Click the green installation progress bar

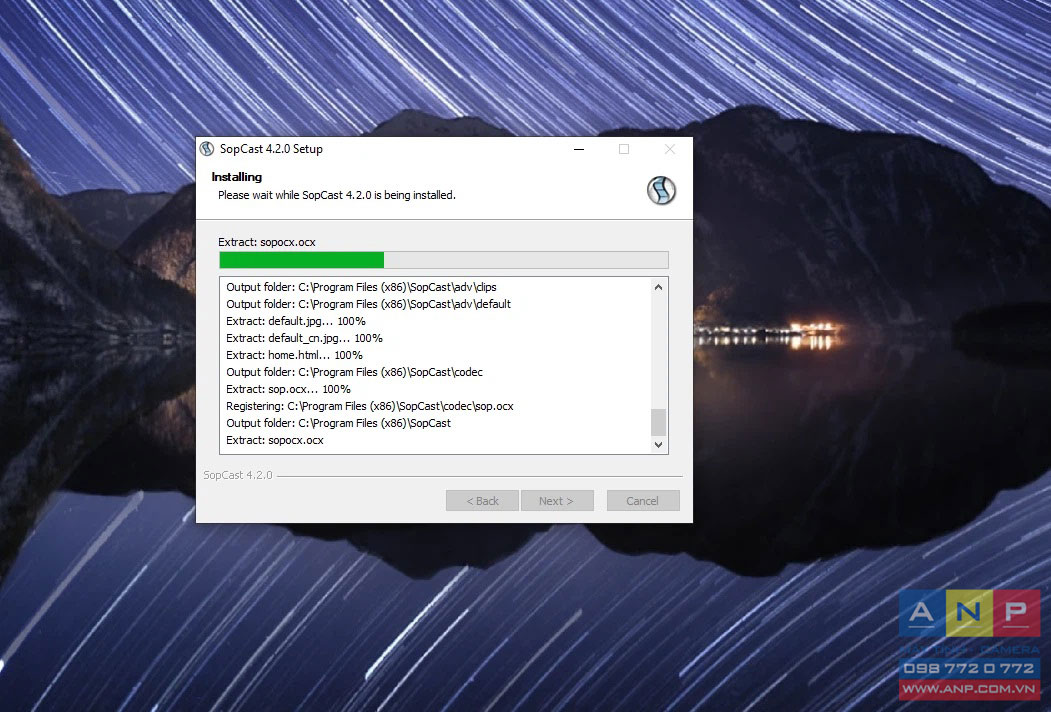pyautogui.click(x=444, y=260)
